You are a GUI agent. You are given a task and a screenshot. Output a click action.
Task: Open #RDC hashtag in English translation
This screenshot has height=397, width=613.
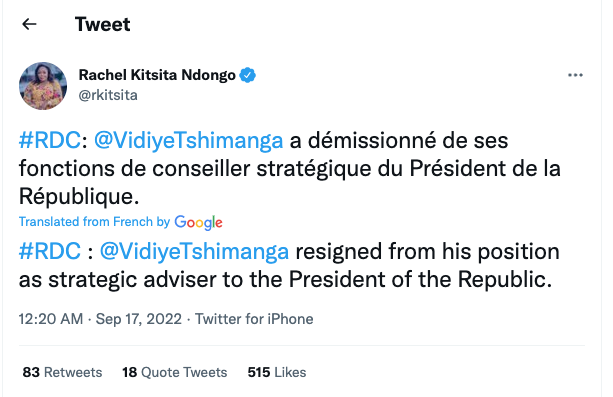(x=50, y=251)
